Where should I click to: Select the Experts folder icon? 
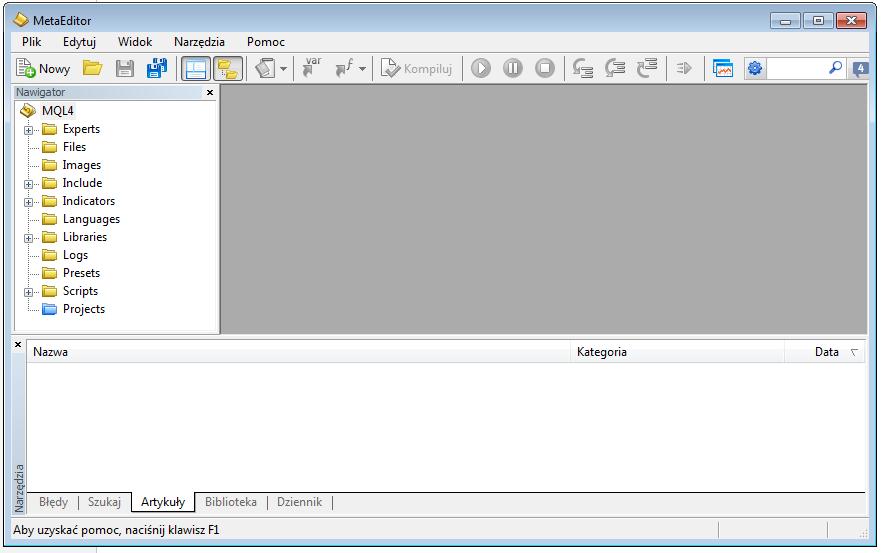[50, 129]
